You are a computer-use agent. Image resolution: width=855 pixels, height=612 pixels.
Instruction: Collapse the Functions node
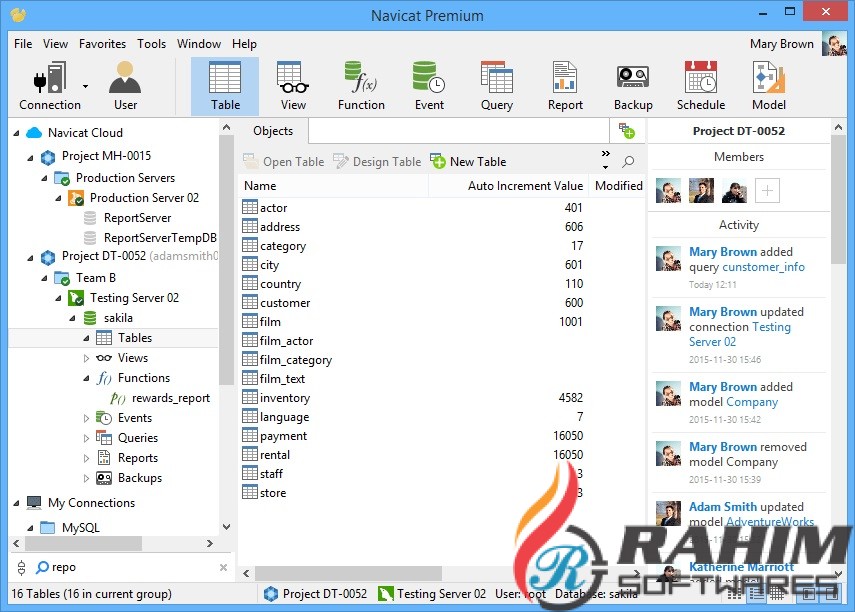86,379
